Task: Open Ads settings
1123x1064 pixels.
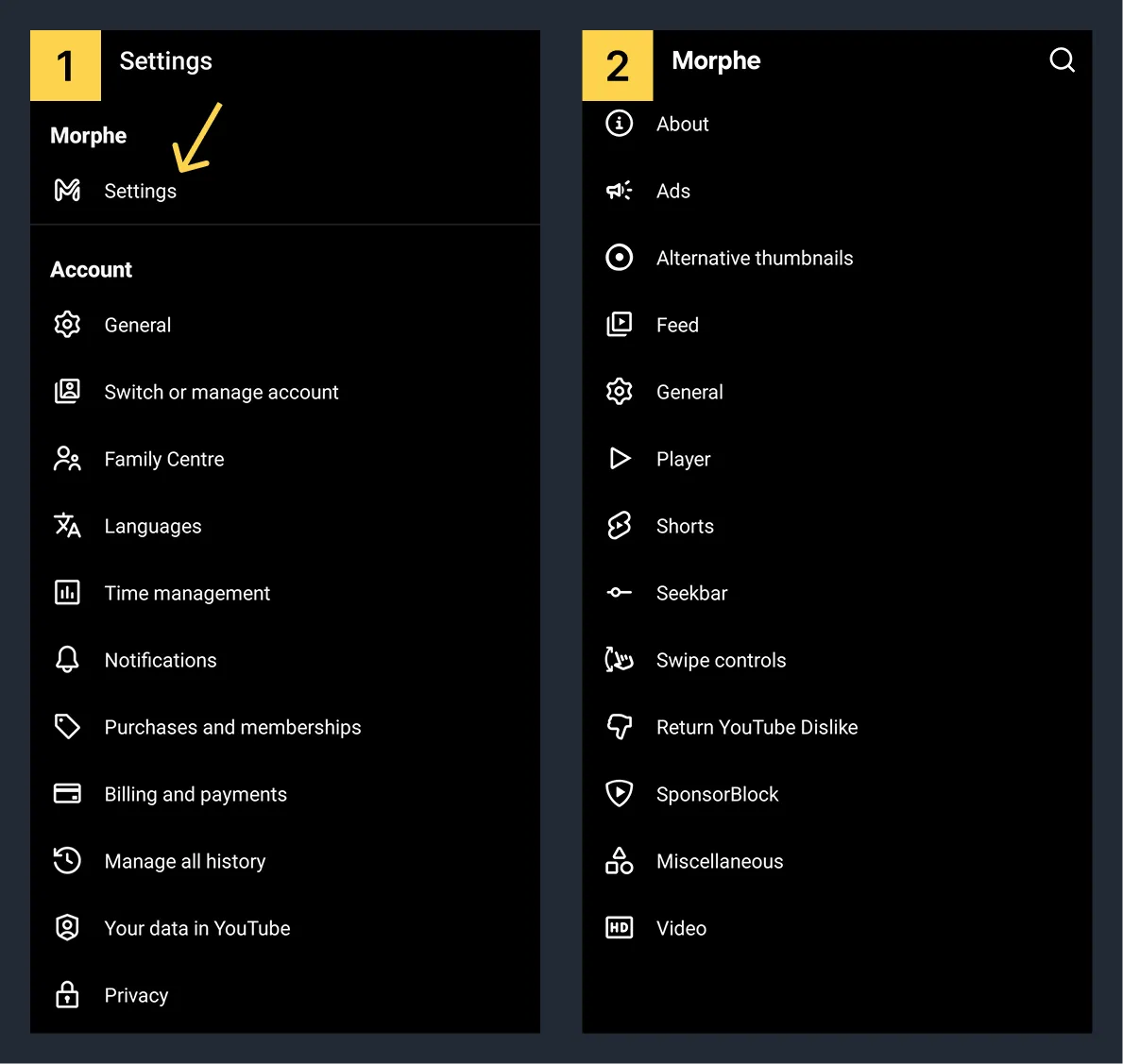Action: tap(837, 191)
